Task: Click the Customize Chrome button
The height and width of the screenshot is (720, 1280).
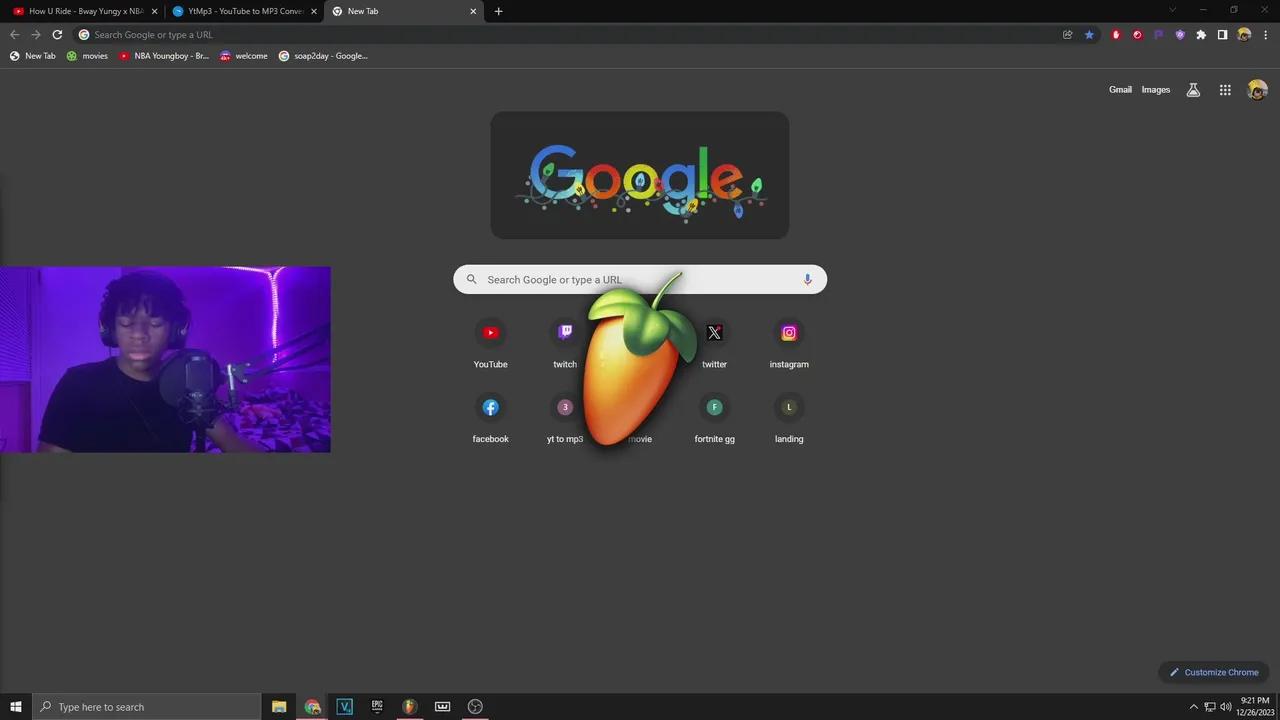Action: (1214, 673)
